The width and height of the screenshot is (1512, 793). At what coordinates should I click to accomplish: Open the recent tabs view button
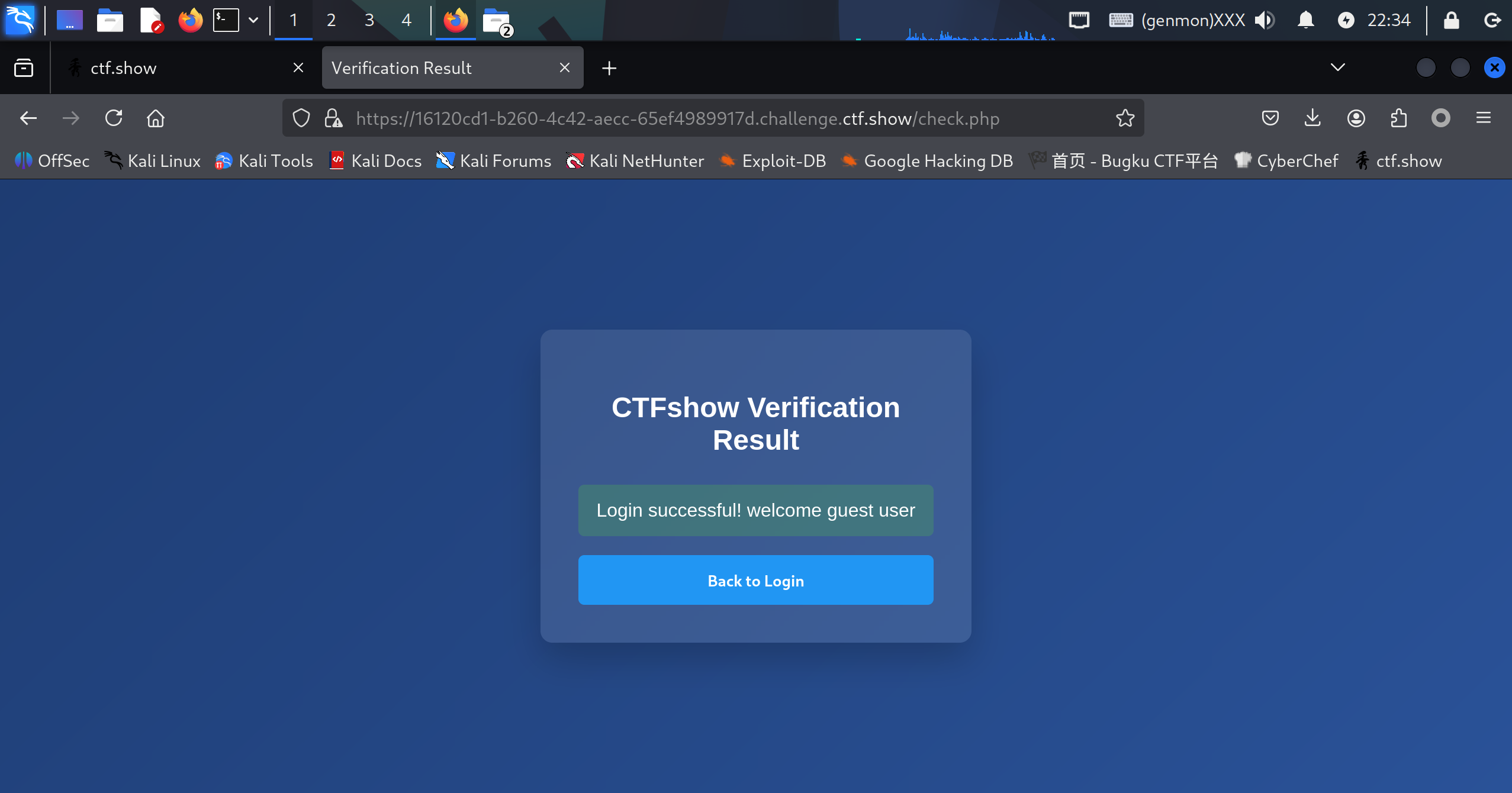(x=24, y=68)
